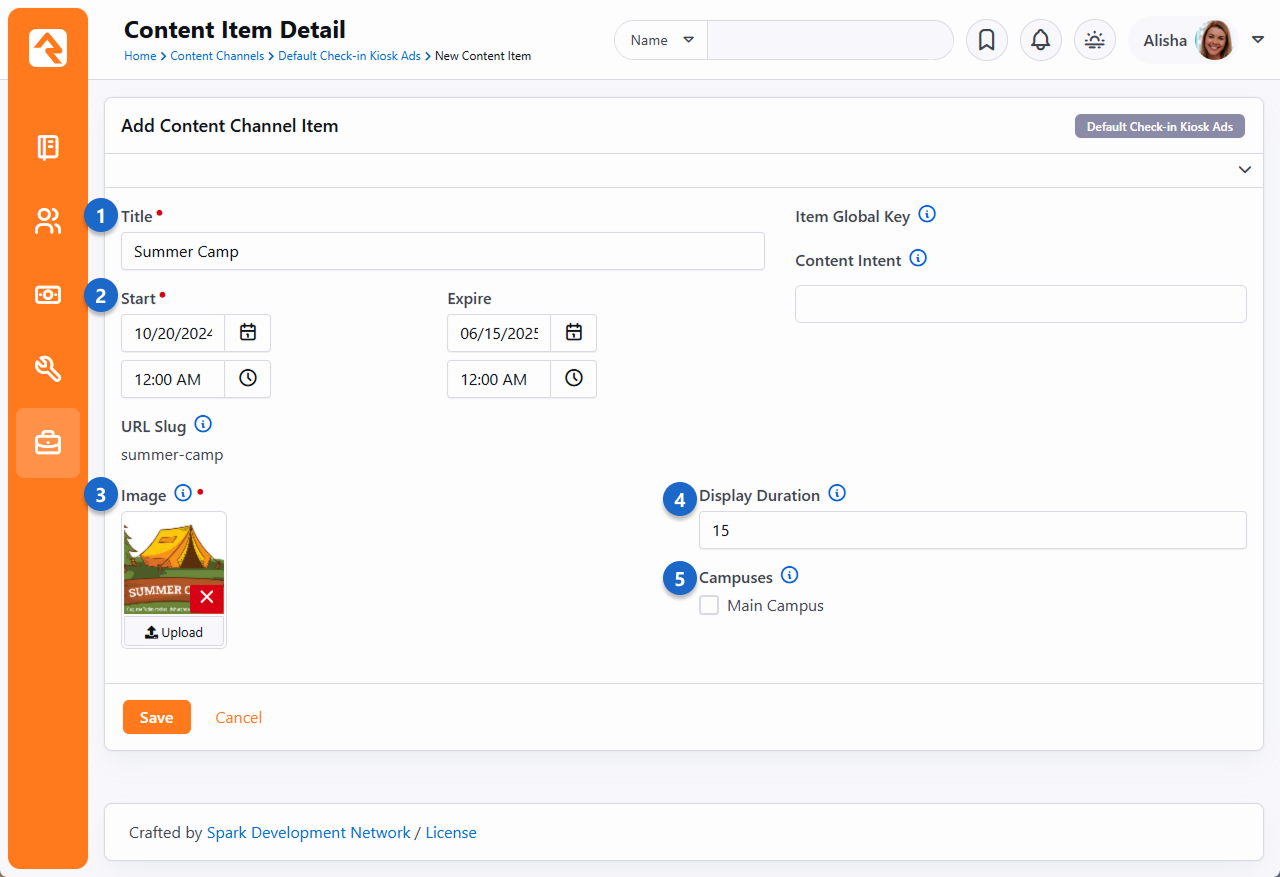Remove the uploaded Summer Camp image
Screen dimensions: 1280x877
207,597
